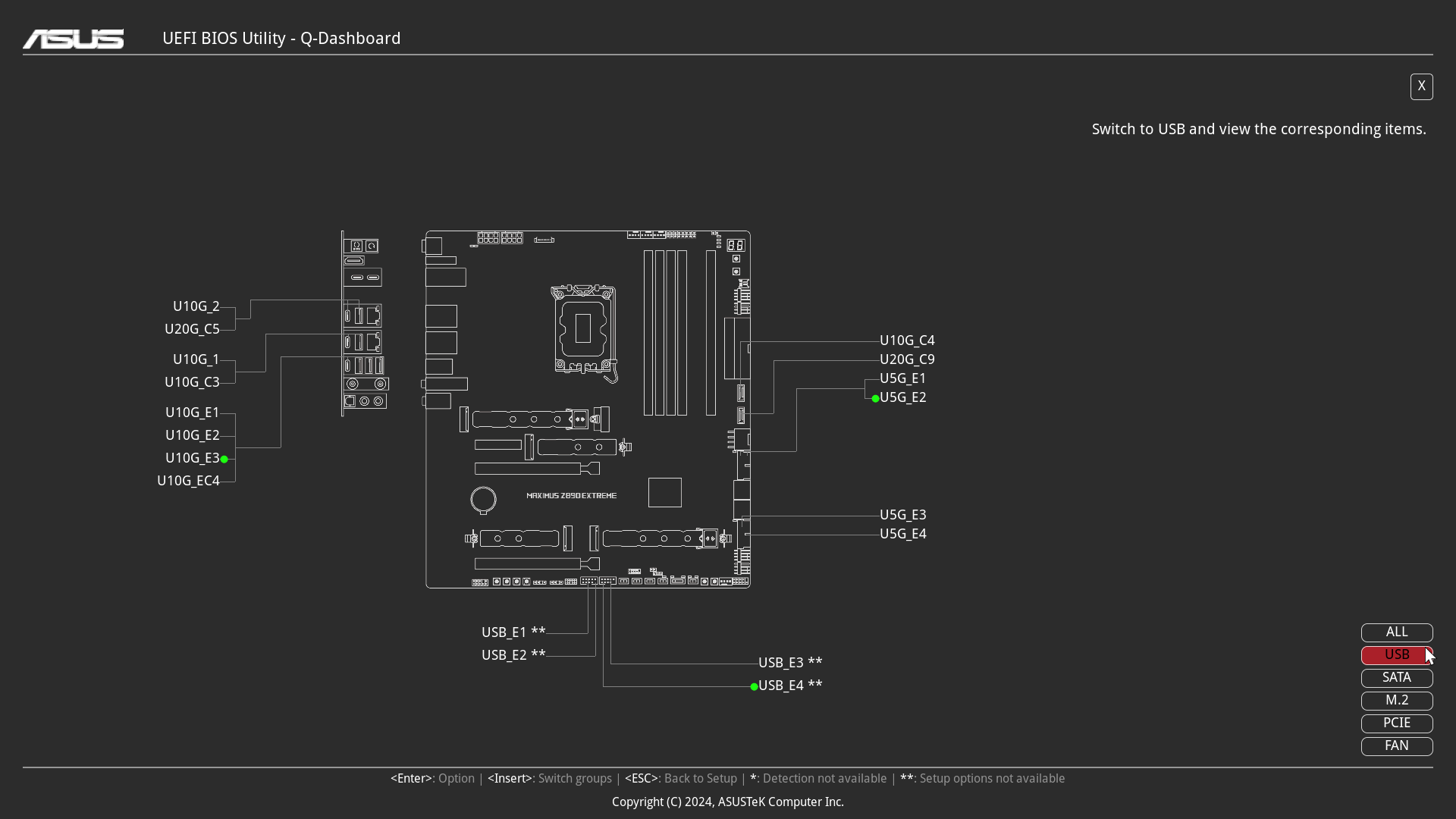
Task: Click the USB_E2 ** header label
Action: (x=513, y=655)
